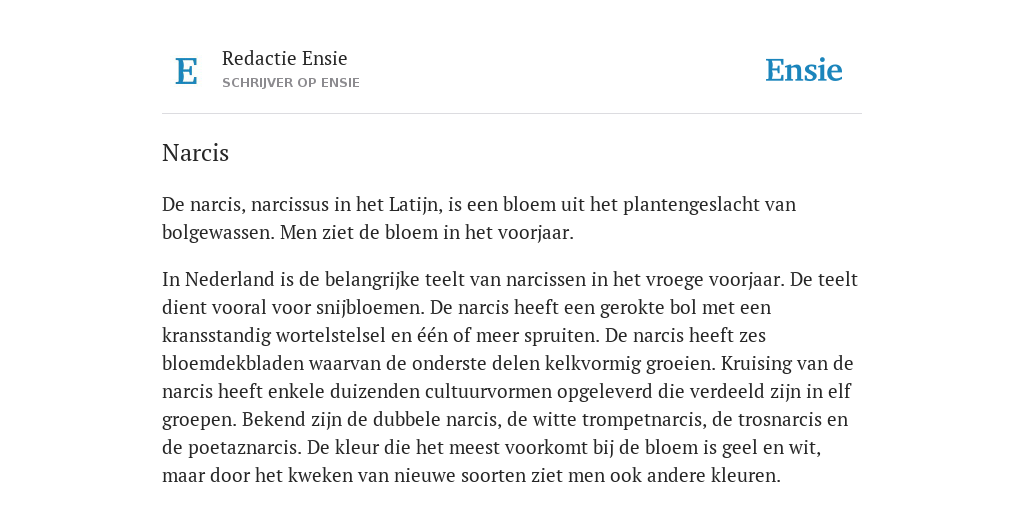The image size is (1024, 512).
Task: Open the Ensie logo link
Action: pos(803,70)
